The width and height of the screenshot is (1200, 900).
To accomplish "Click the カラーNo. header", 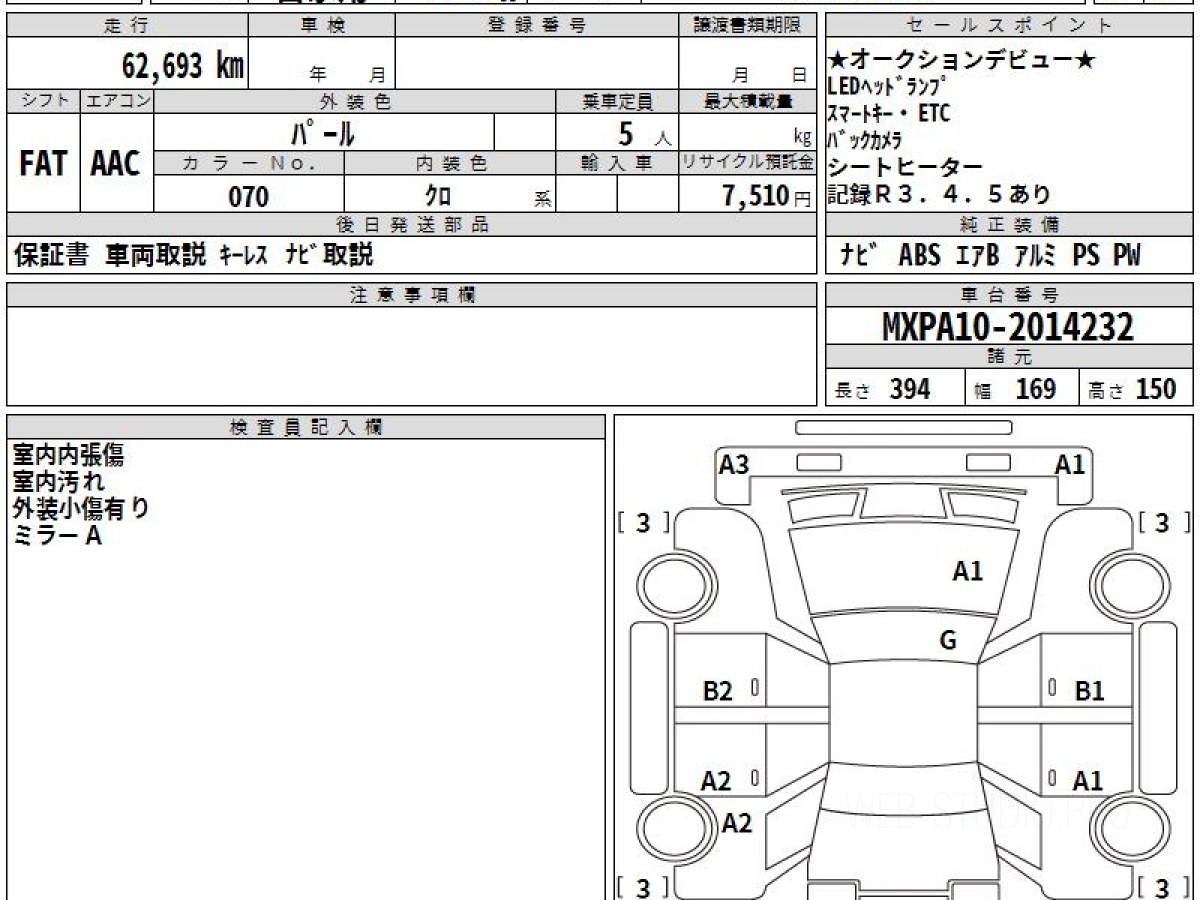I will pyautogui.click(x=249, y=164).
